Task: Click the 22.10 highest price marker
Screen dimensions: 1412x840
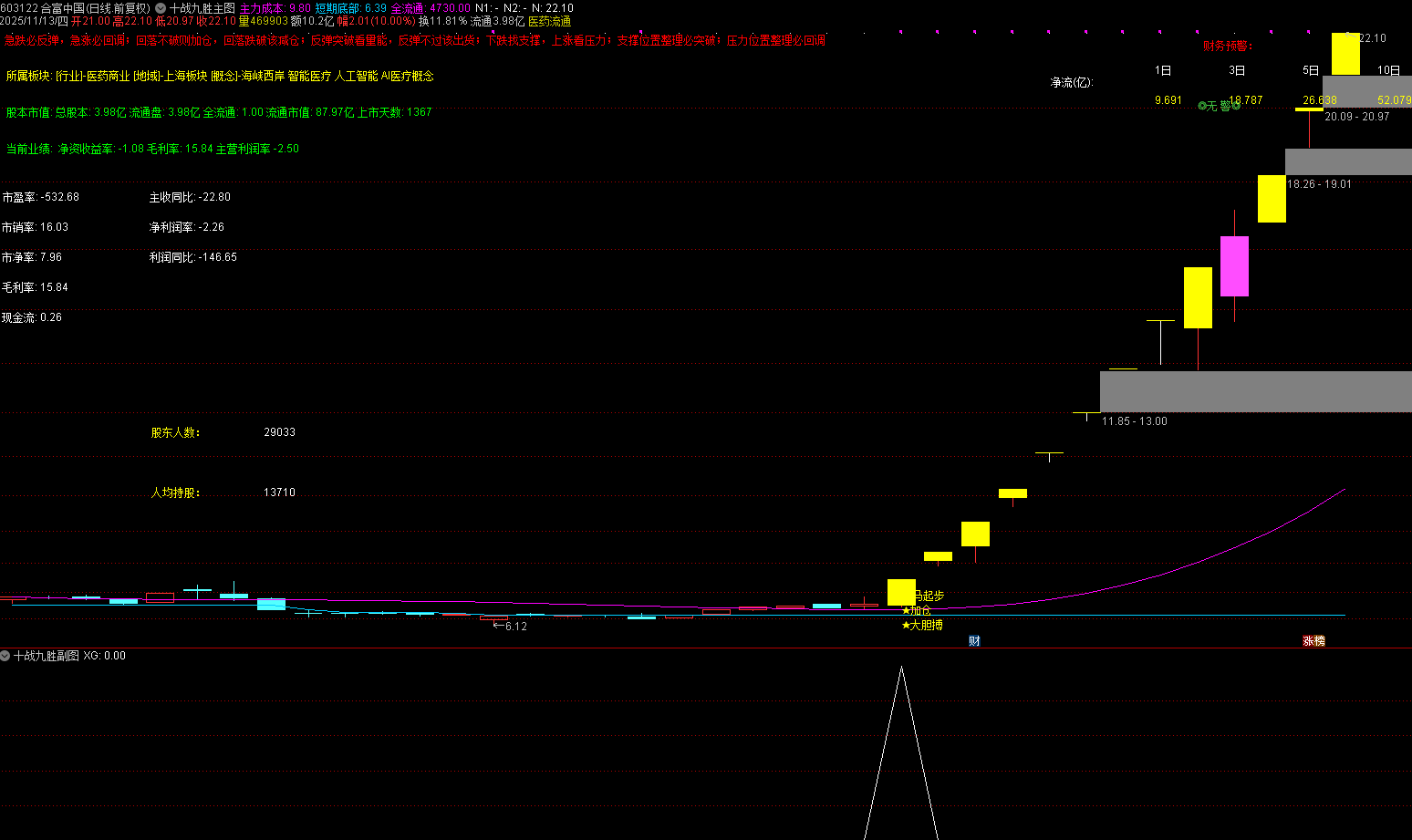Action: tap(1372, 38)
